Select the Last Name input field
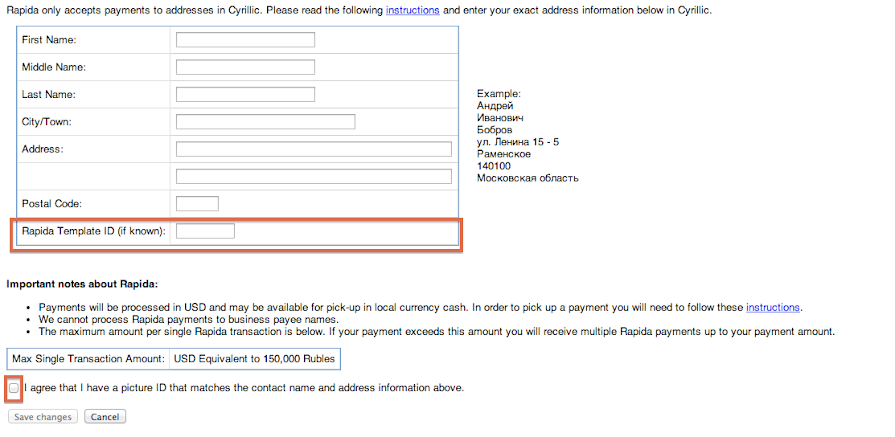 (x=245, y=95)
